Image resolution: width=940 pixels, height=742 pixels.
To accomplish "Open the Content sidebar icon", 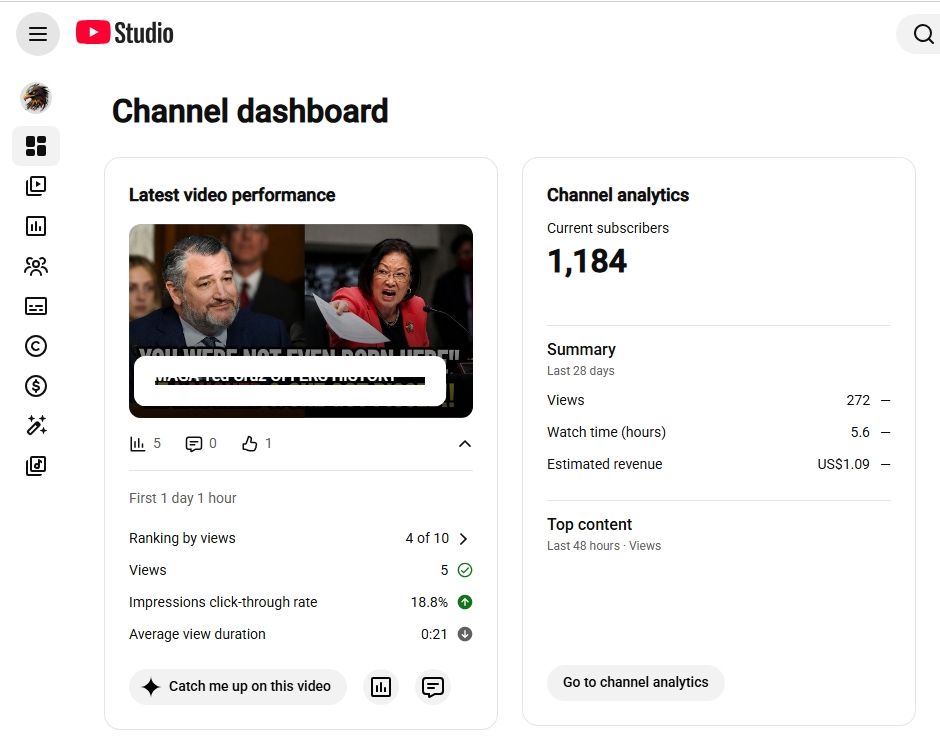I will pos(36,186).
